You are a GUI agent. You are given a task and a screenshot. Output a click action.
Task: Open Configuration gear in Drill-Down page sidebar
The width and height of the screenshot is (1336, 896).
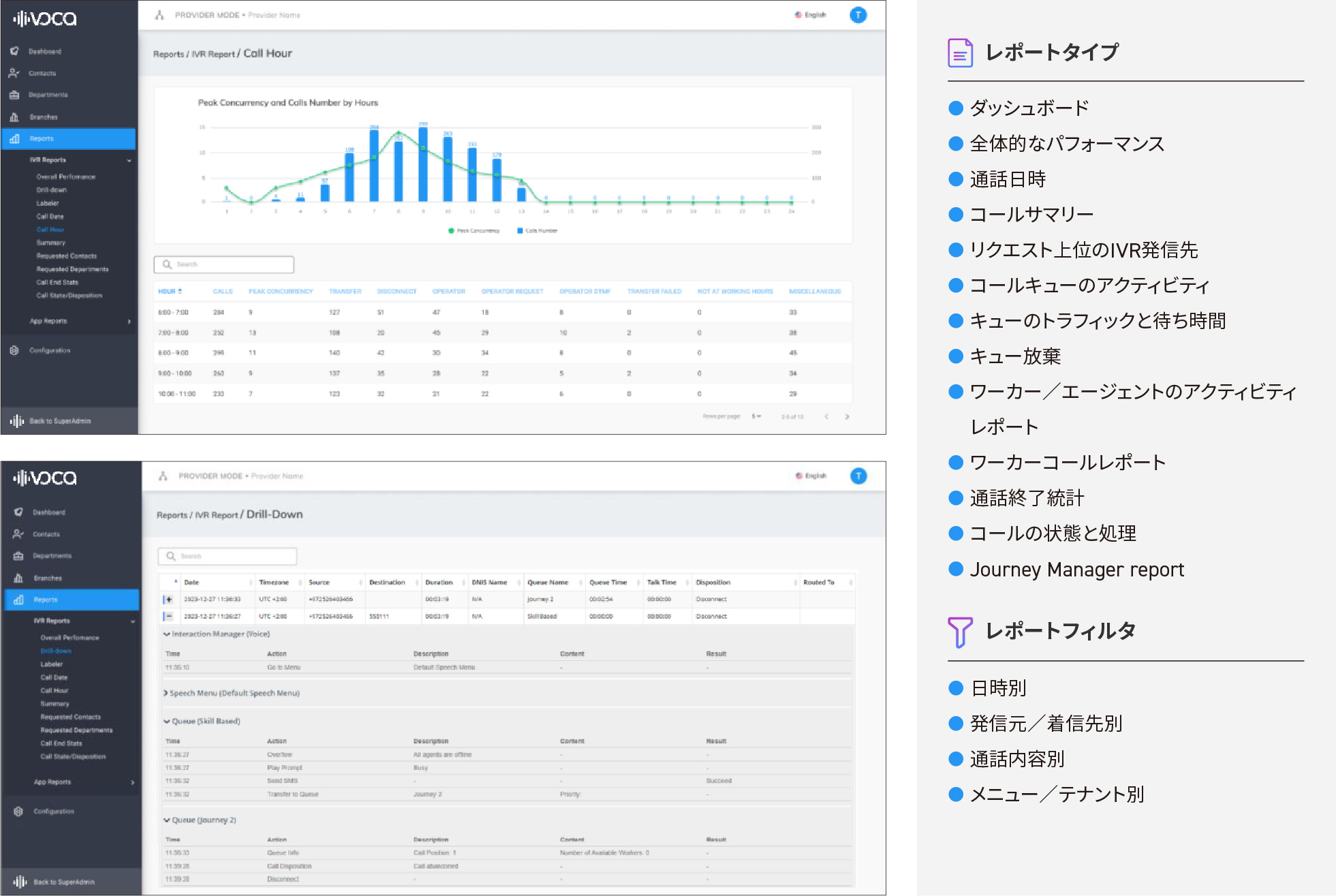(x=18, y=812)
